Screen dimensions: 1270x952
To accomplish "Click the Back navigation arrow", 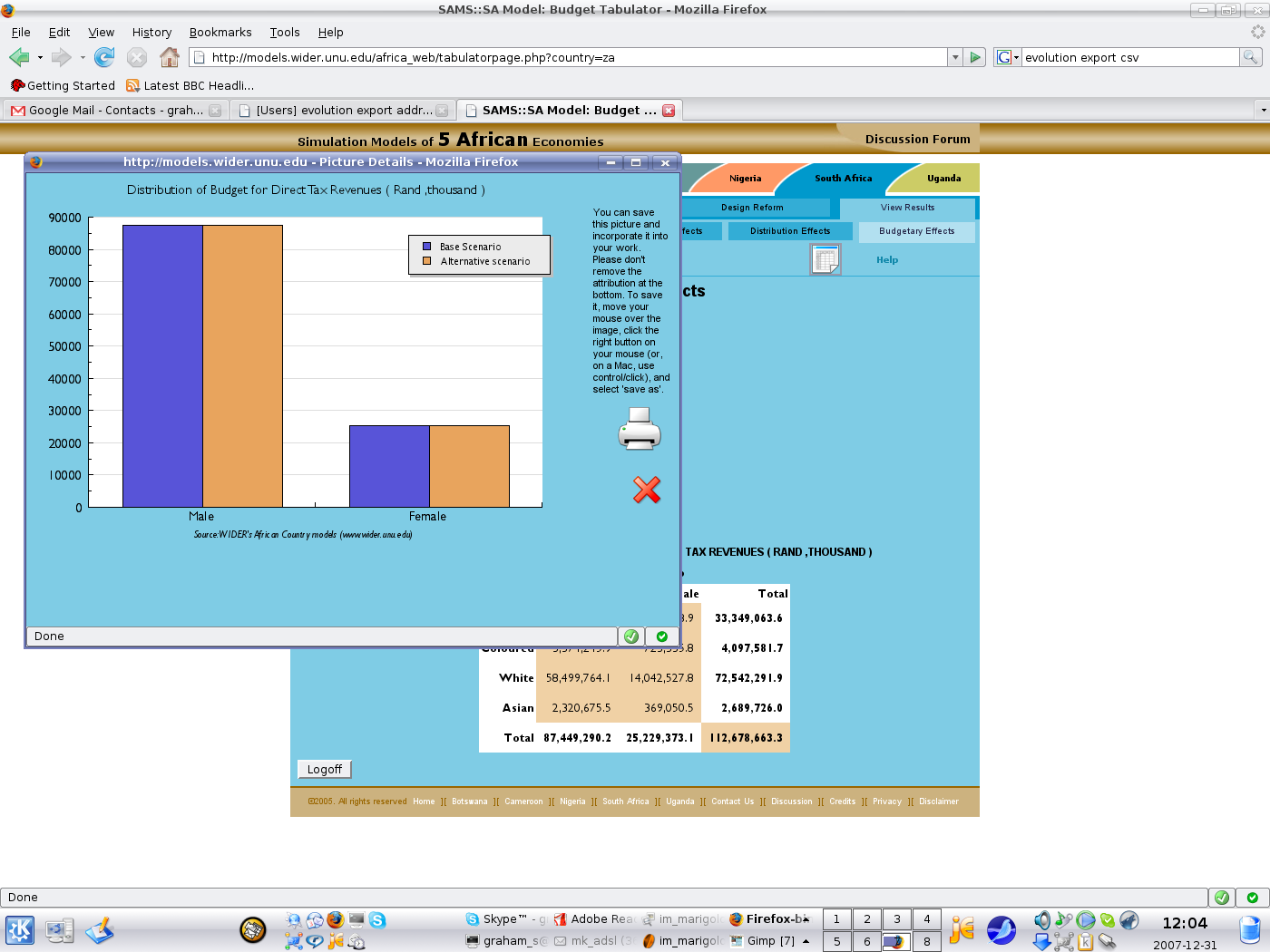I will point(19,57).
